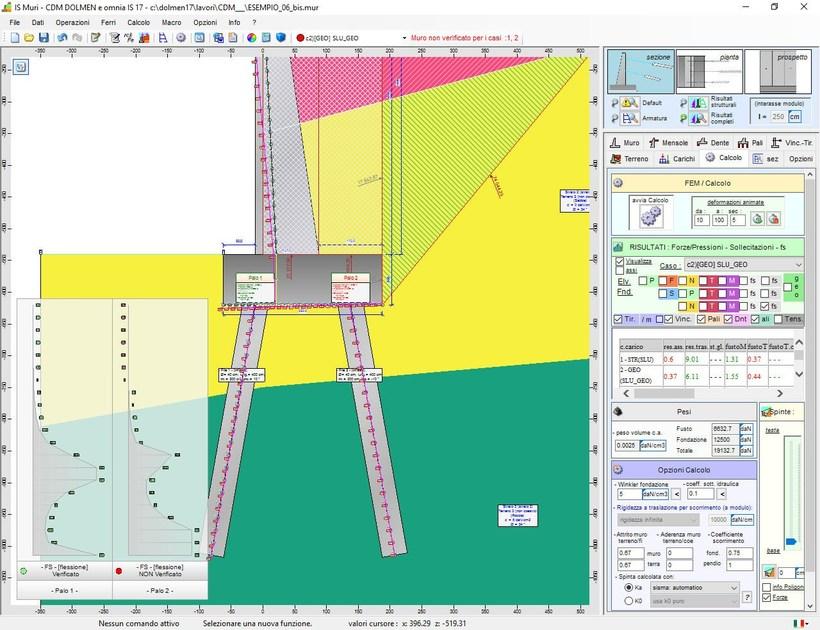820x630 pixels.
Task: Click the Armatura view icon
Action: [x=628, y=119]
